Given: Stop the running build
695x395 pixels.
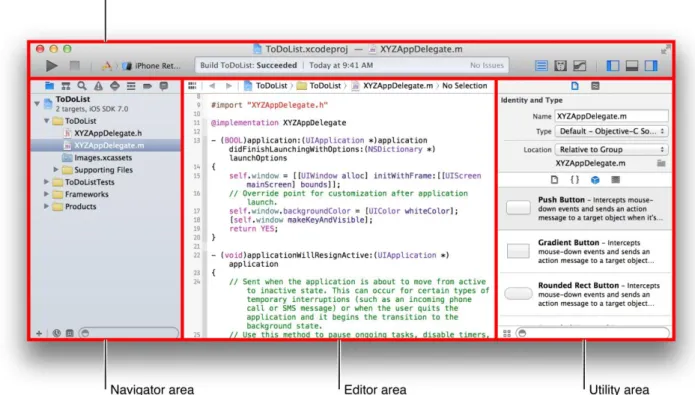Looking at the screenshot, I should 74,66.
